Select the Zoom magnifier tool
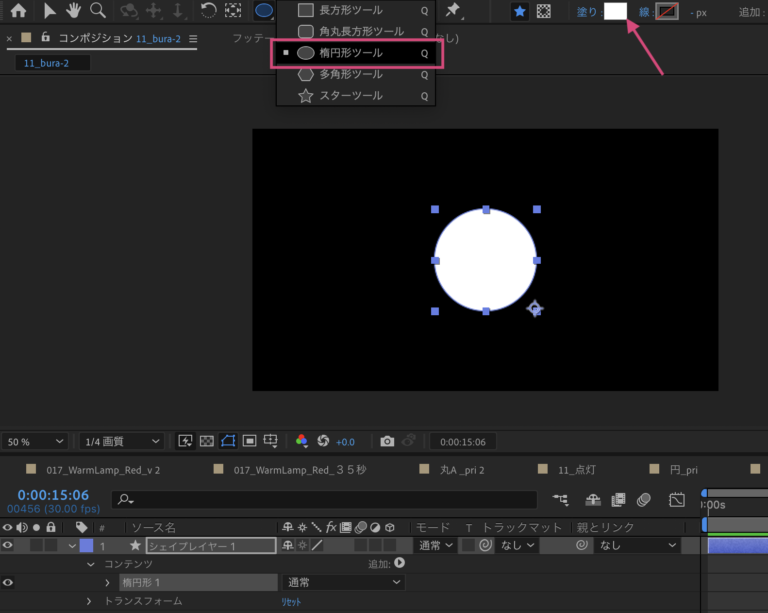This screenshot has width=768, height=613. 98,11
